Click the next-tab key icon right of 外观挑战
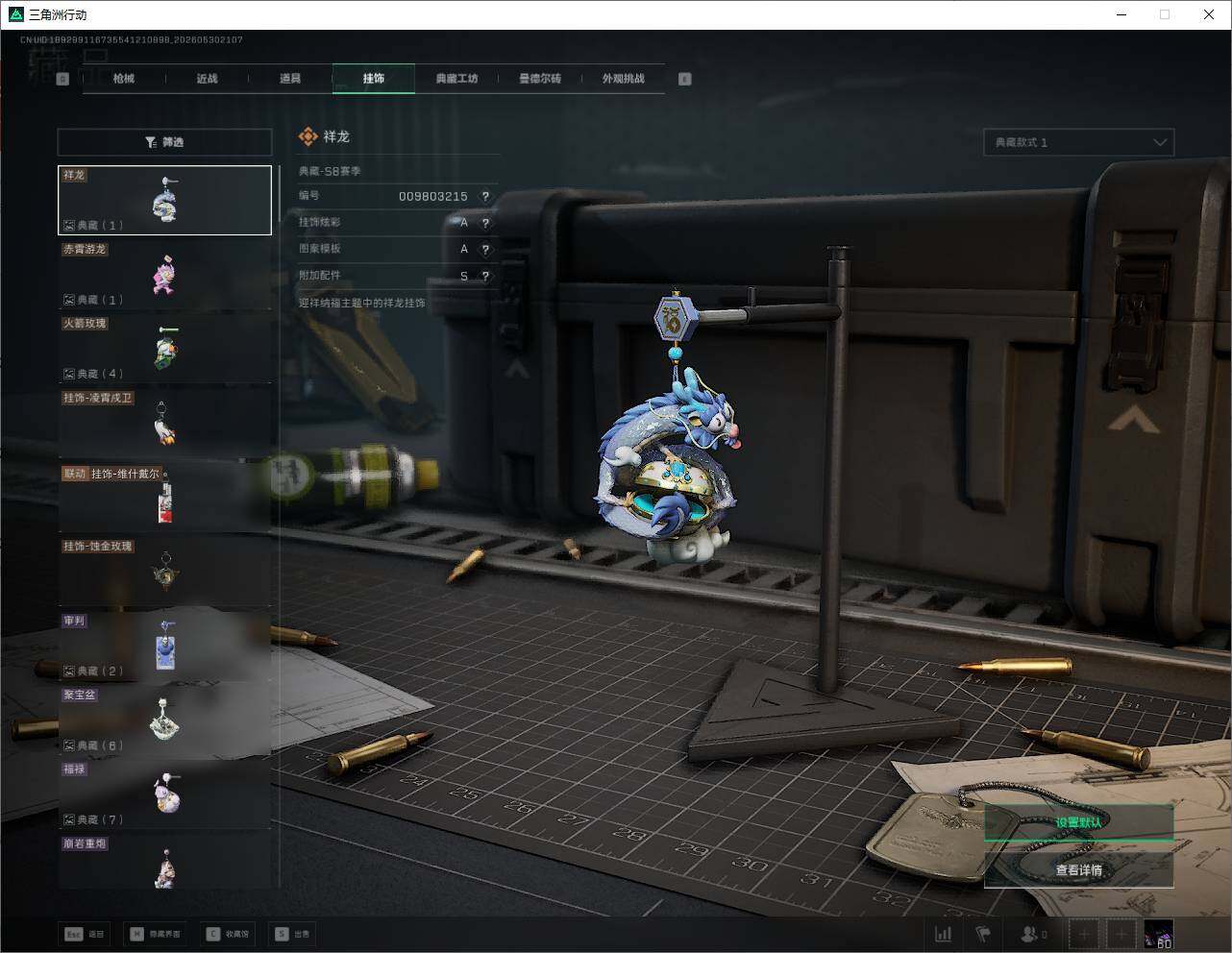Image resolution: width=1232 pixels, height=953 pixels. click(685, 79)
